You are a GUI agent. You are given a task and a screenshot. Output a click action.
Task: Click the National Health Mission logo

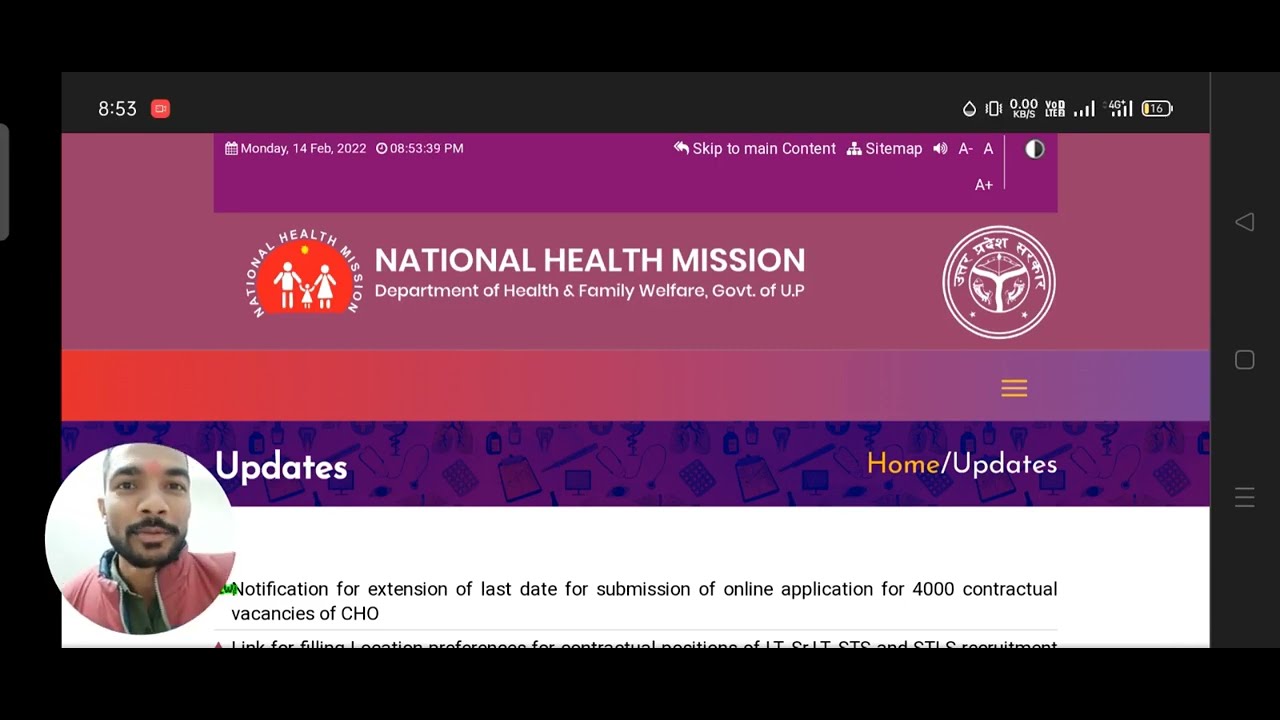tap(305, 273)
